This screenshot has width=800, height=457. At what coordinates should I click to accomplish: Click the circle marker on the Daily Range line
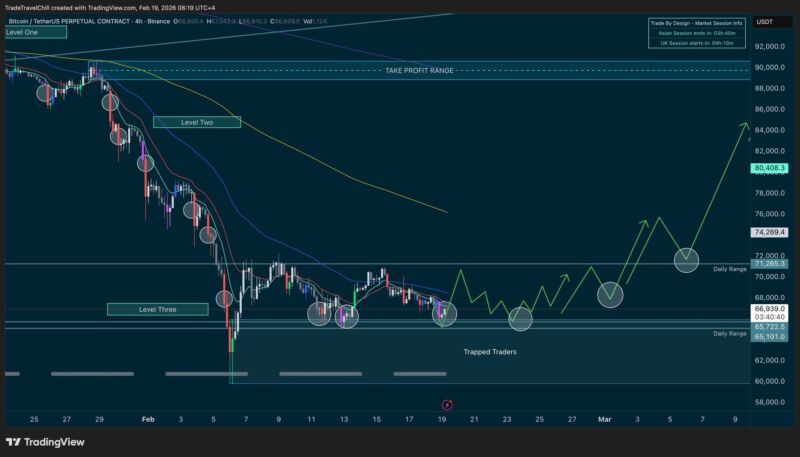[686, 260]
